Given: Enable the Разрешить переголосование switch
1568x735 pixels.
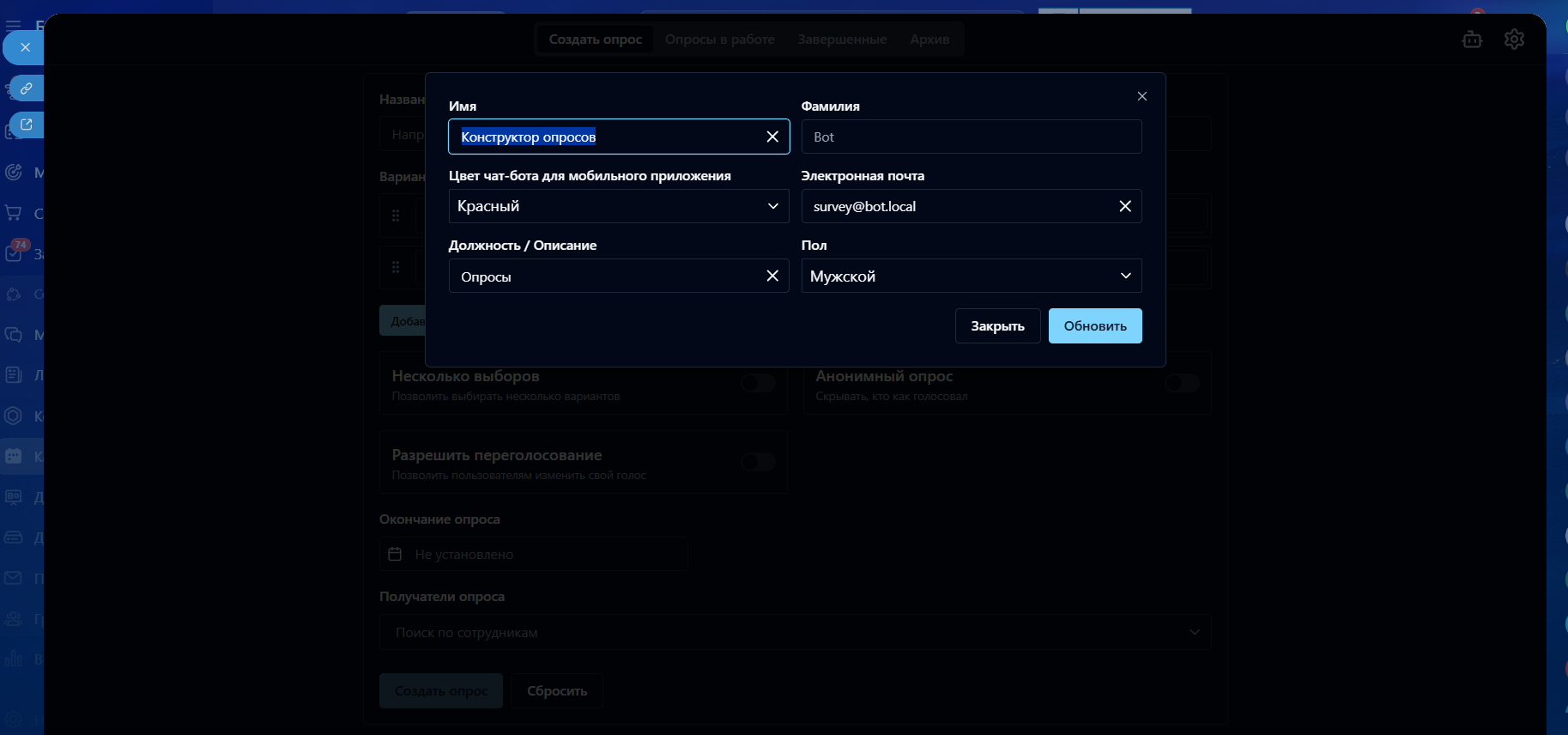Looking at the screenshot, I should pyautogui.click(x=758, y=462).
